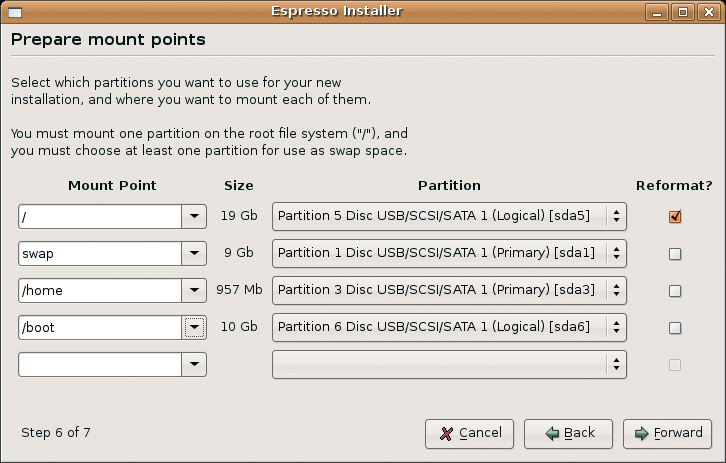Viewport: 726px width, 463px height.
Task: Click the 'Size' column header
Action: (x=239, y=185)
